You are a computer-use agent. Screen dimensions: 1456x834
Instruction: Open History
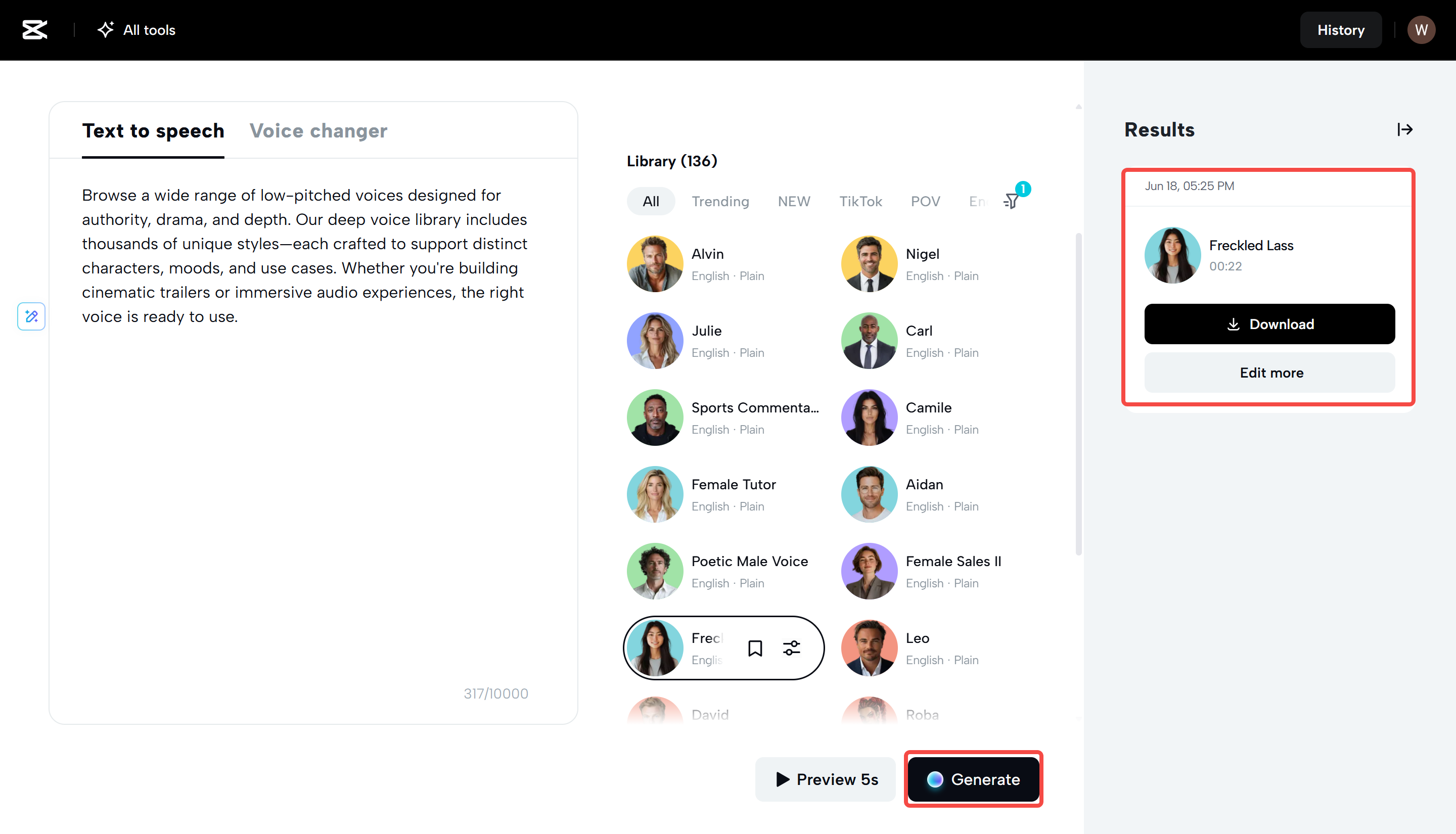pos(1341,30)
